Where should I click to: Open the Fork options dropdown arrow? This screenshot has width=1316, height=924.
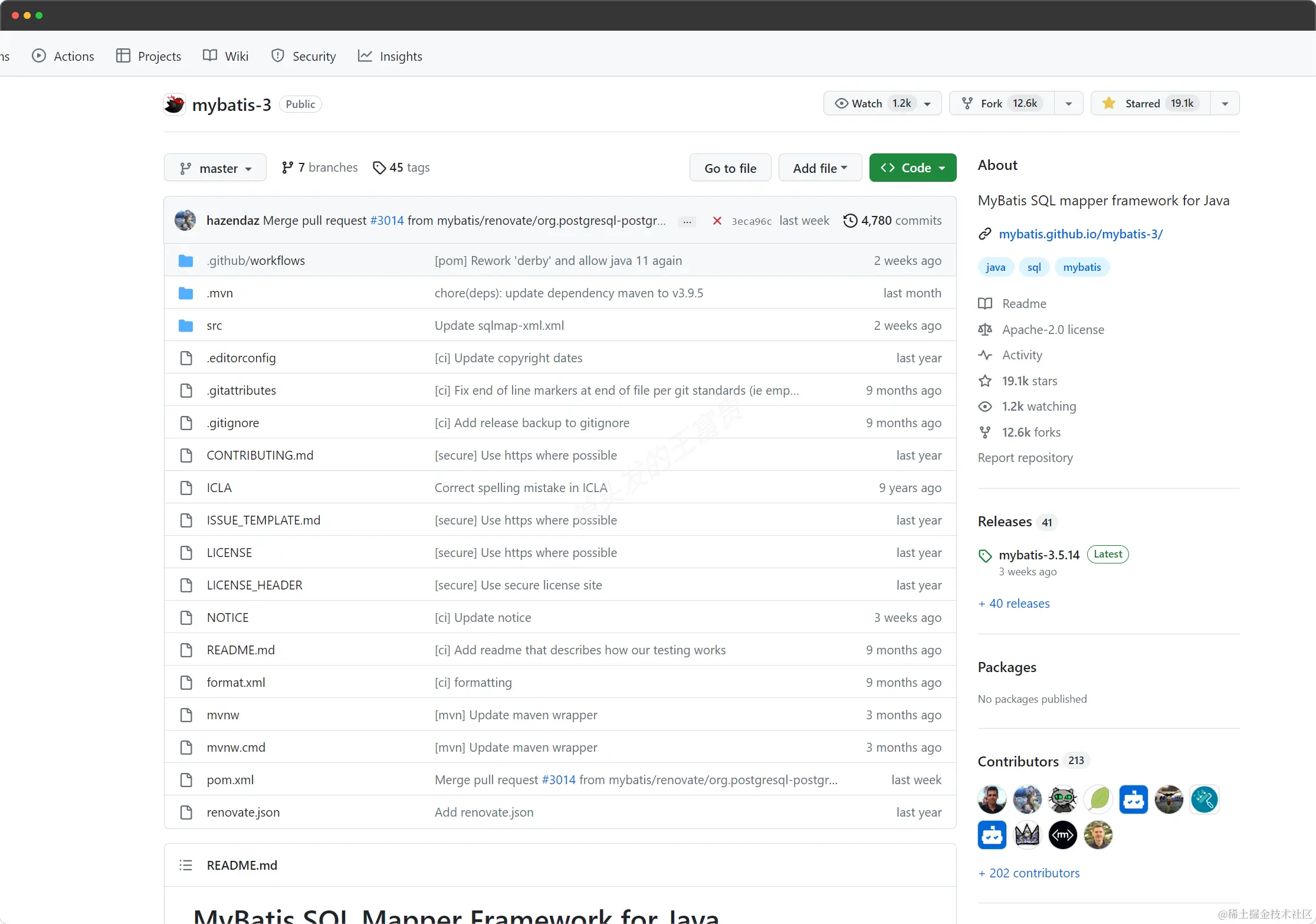click(x=1069, y=104)
